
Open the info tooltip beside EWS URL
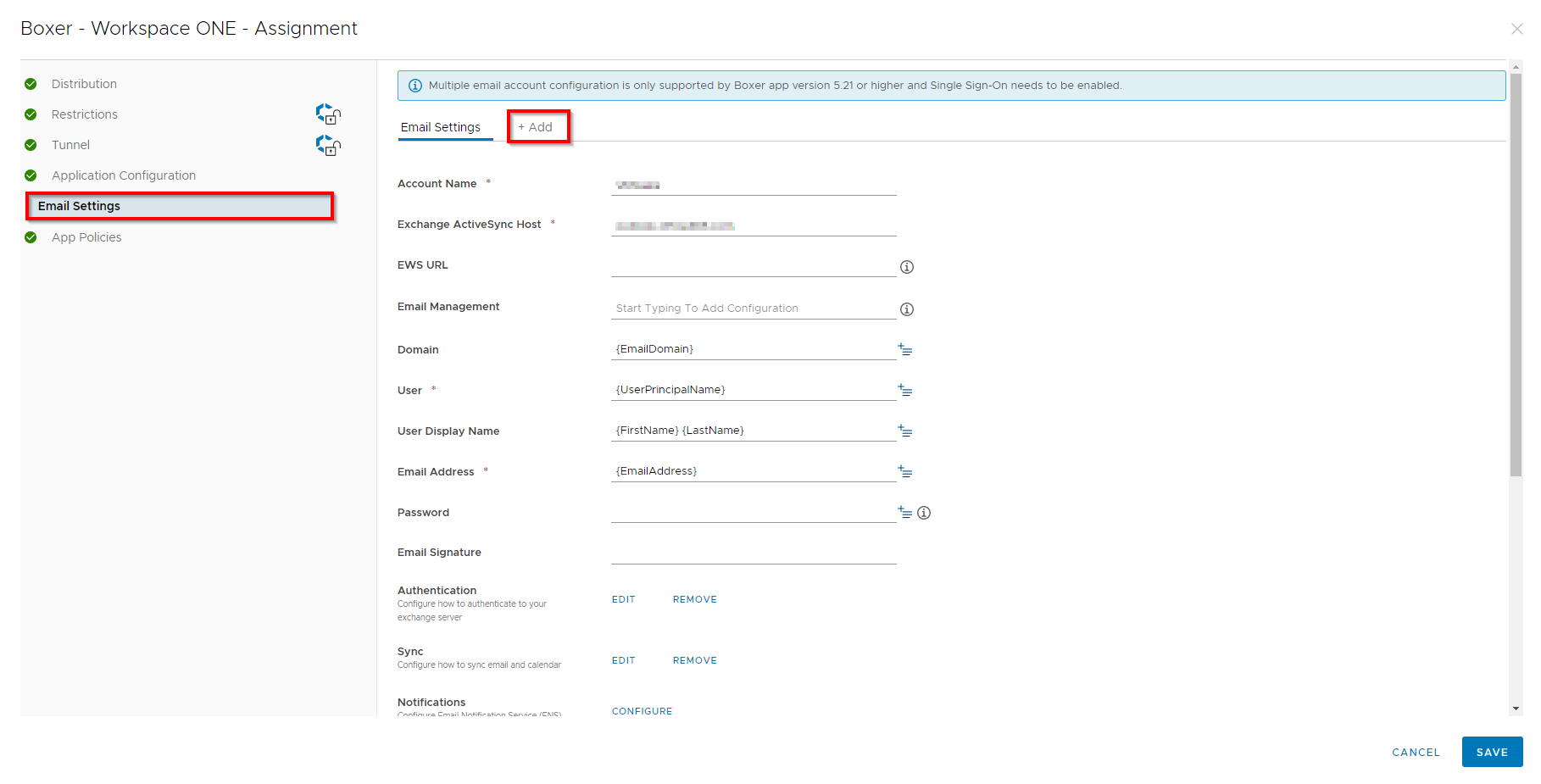(906, 267)
